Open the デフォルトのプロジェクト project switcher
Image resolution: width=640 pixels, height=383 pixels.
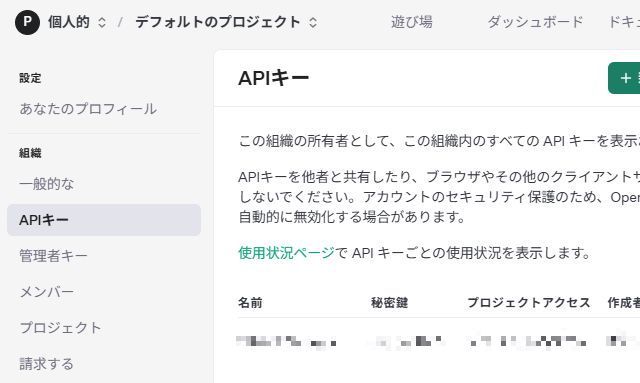pos(226,22)
